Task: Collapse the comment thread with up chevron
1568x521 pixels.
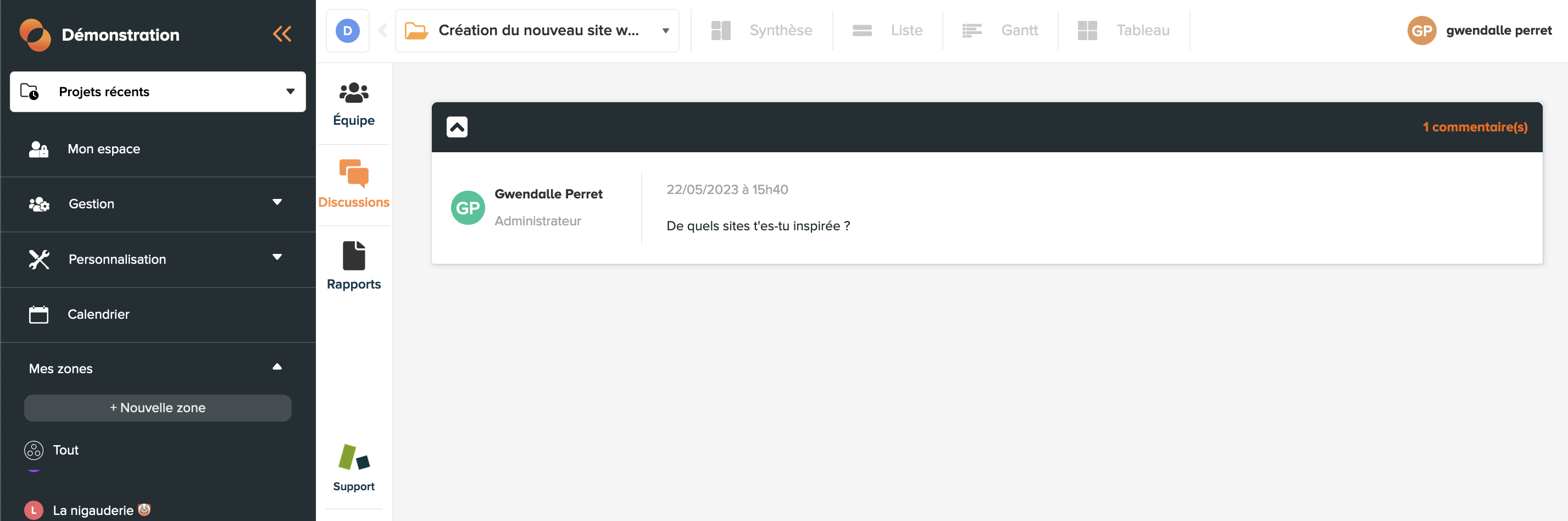Action: (x=457, y=127)
